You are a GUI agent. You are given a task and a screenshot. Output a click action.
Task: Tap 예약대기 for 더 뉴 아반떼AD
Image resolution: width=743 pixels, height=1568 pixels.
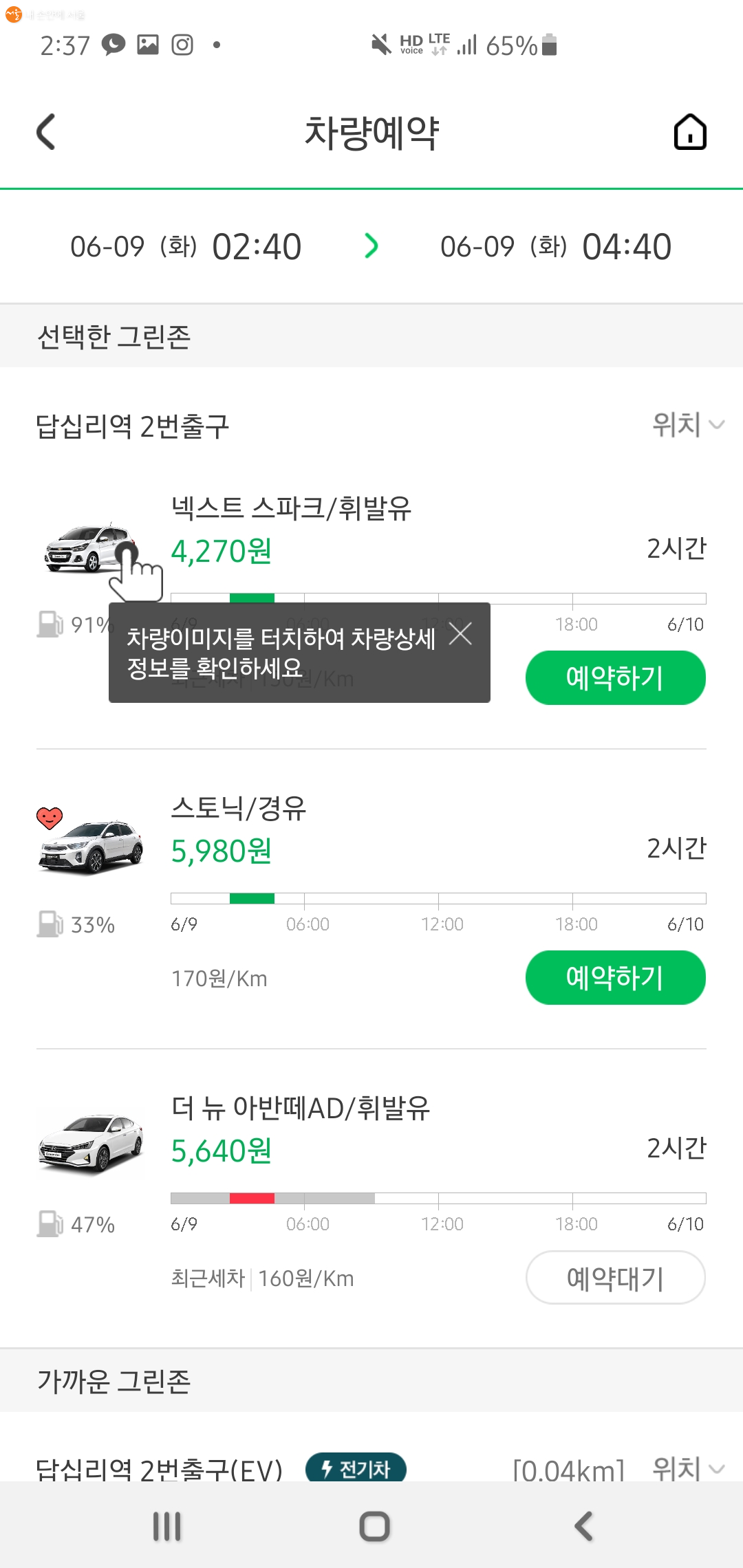615,1277
